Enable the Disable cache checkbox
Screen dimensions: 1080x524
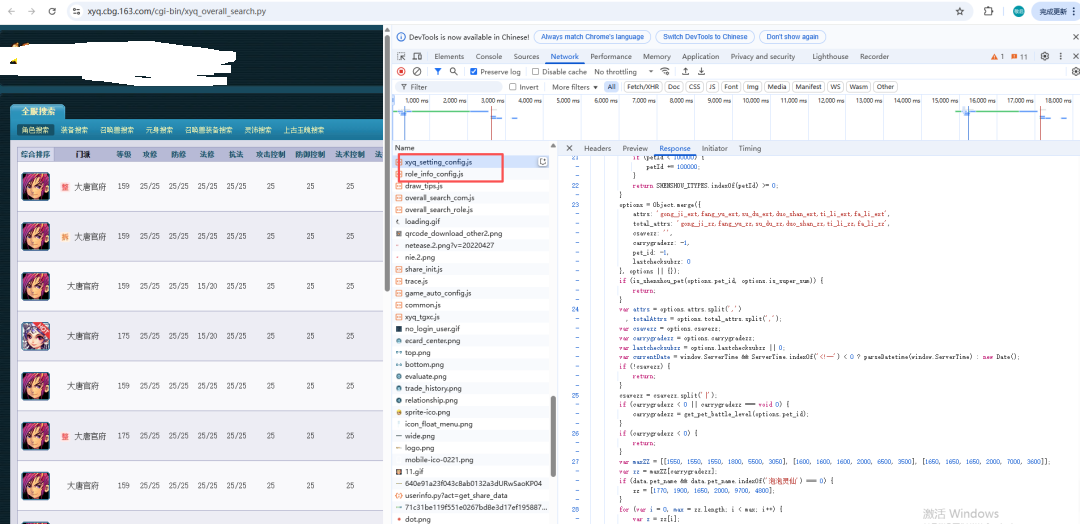coord(535,72)
